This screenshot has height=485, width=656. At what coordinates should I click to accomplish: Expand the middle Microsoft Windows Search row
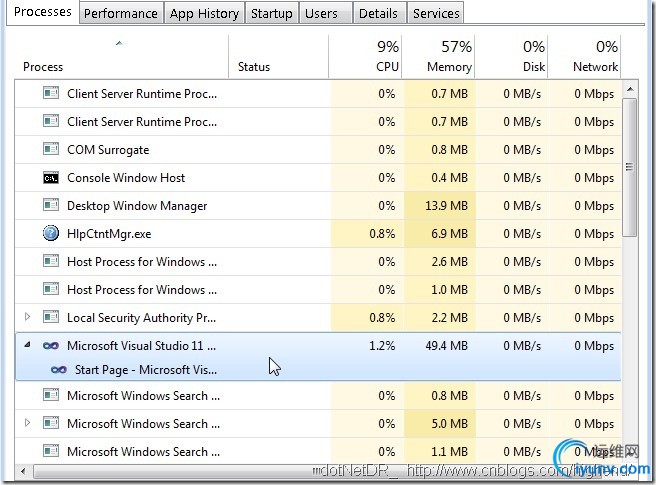tap(27, 423)
